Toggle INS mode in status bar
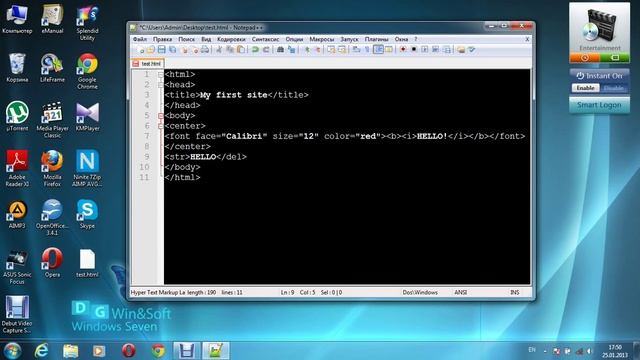The height and width of the screenshot is (360, 640). [x=515, y=293]
